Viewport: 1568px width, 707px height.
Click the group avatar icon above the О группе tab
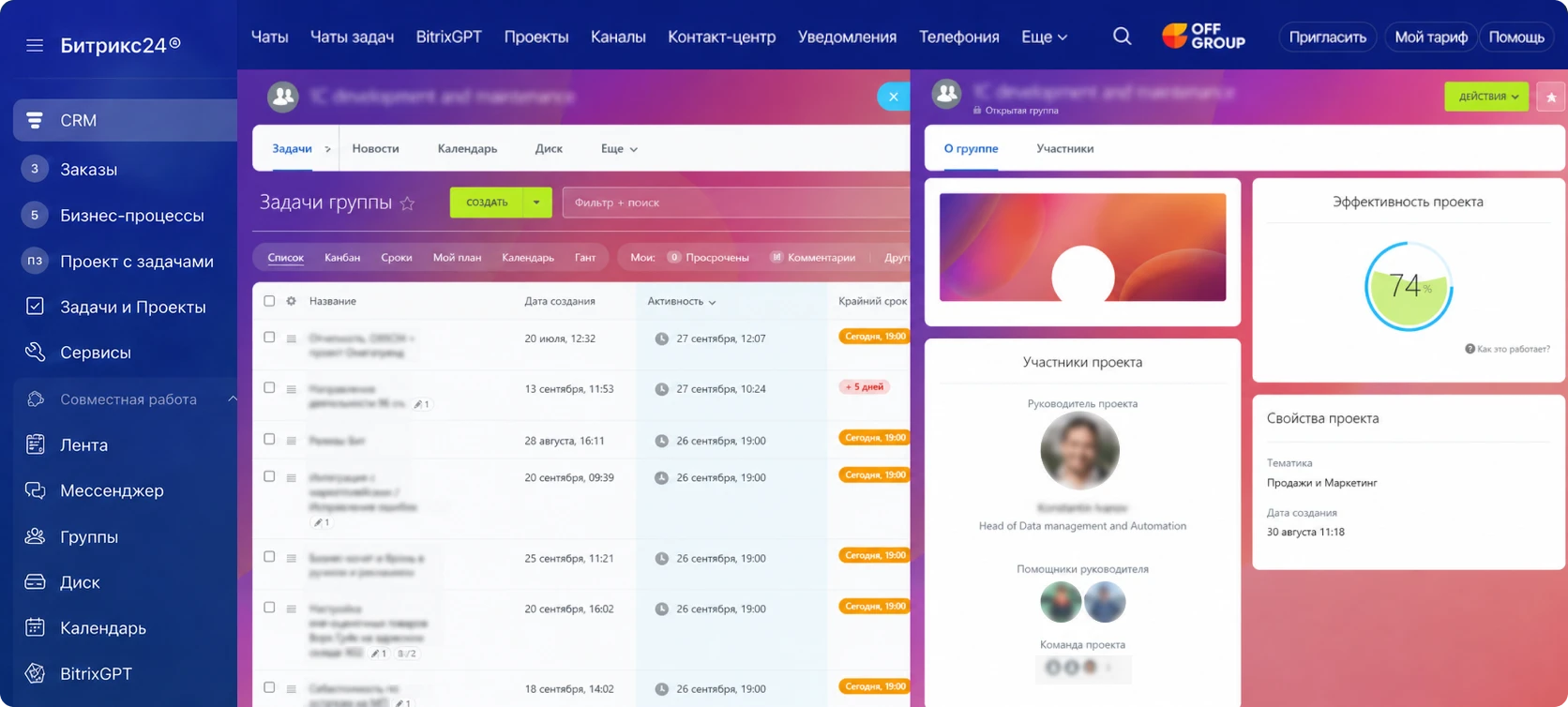point(946,93)
